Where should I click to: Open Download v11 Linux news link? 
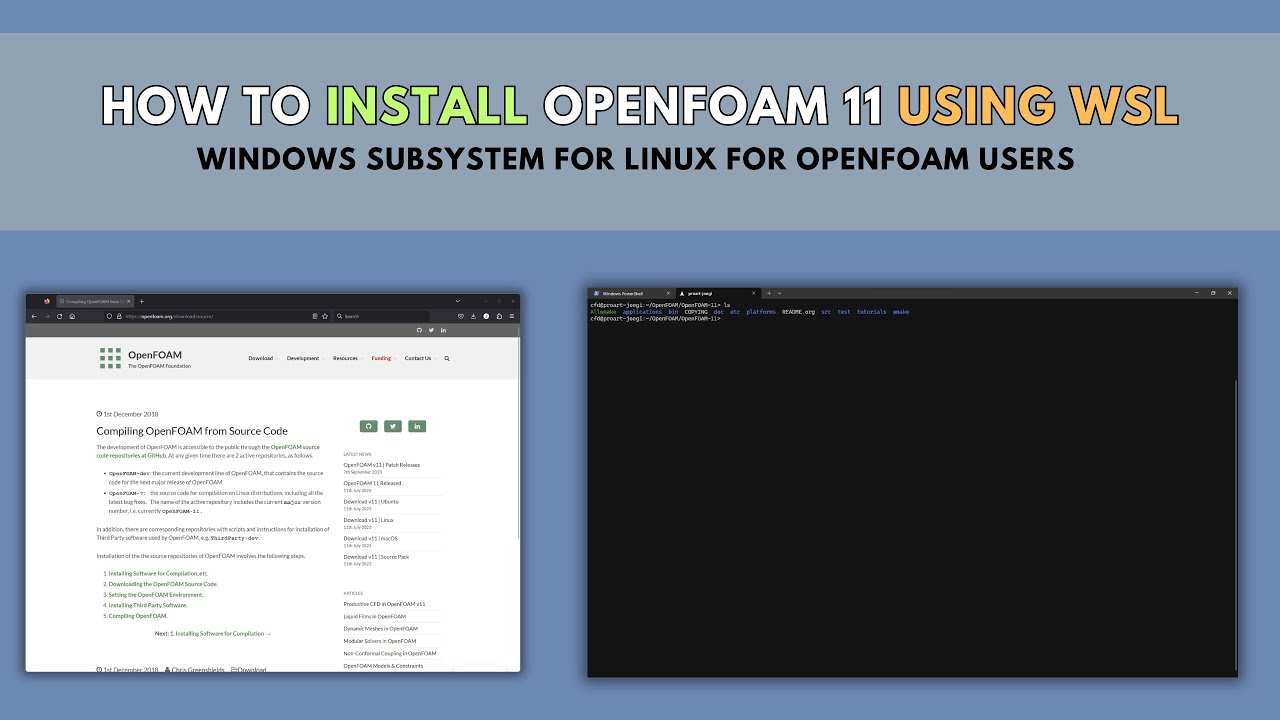point(369,520)
